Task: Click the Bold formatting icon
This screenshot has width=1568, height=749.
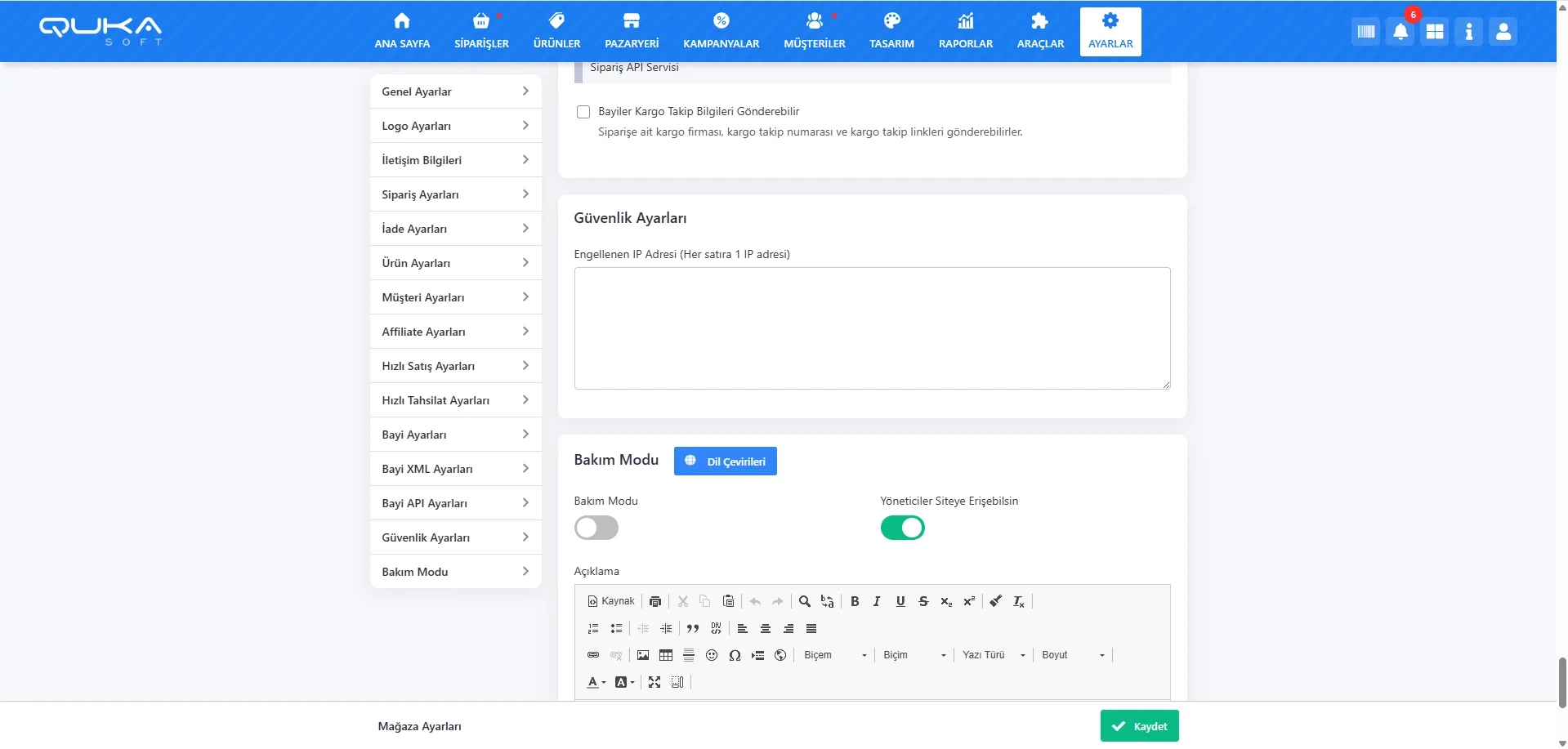Action: click(x=855, y=601)
